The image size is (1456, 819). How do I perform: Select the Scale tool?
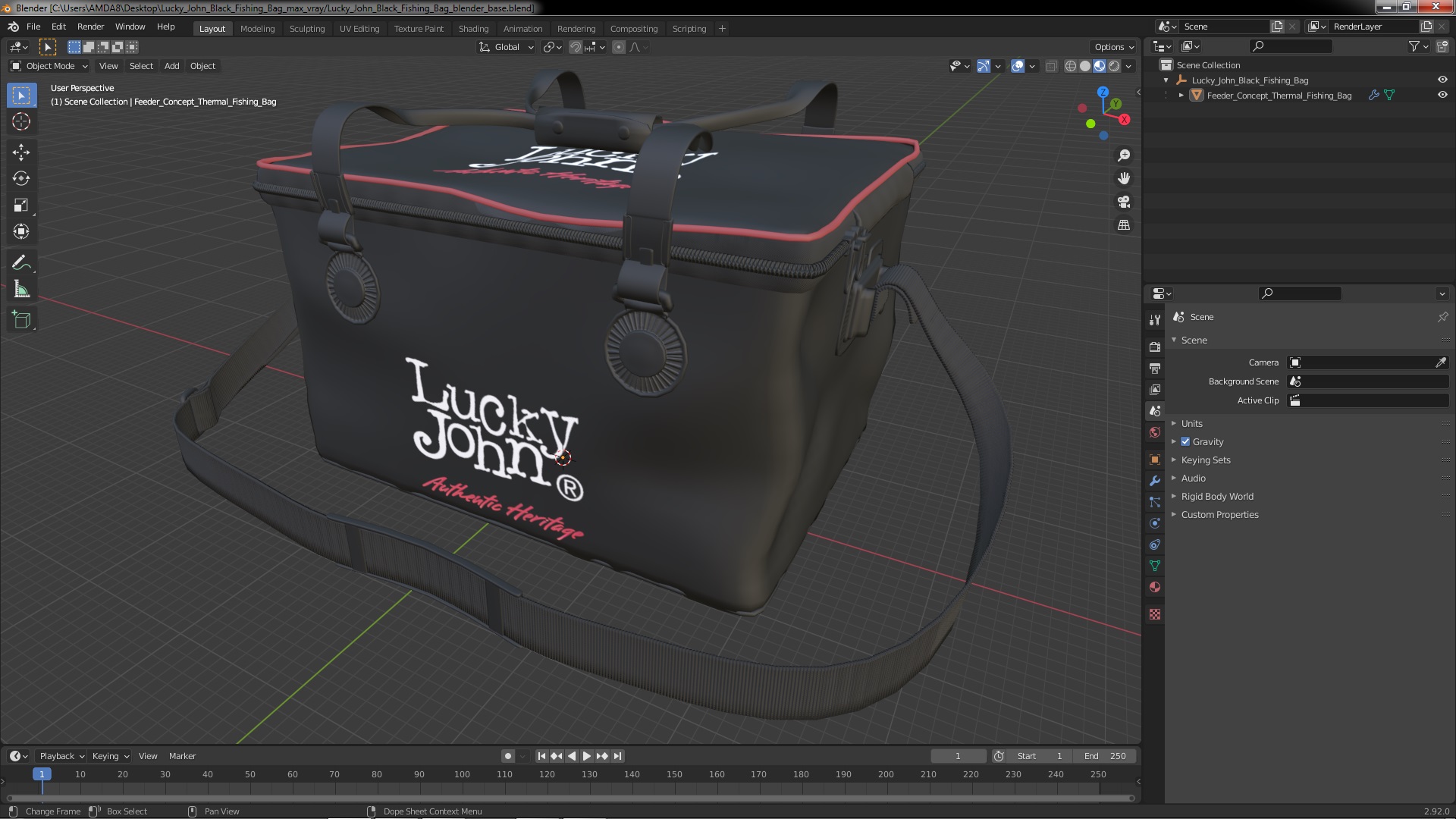tap(21, 206)
